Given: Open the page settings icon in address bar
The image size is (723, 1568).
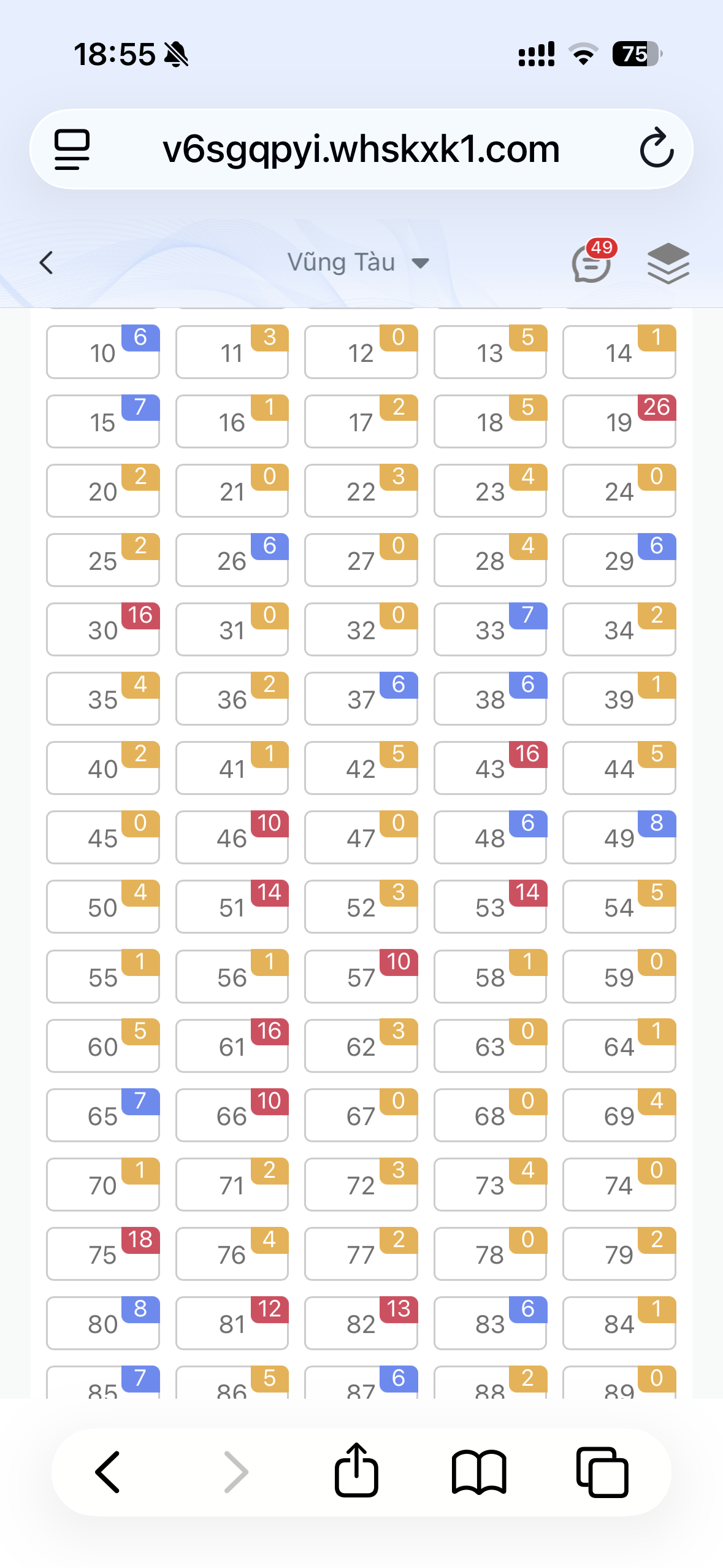Looking at the screenshot, I should [72, 149].
